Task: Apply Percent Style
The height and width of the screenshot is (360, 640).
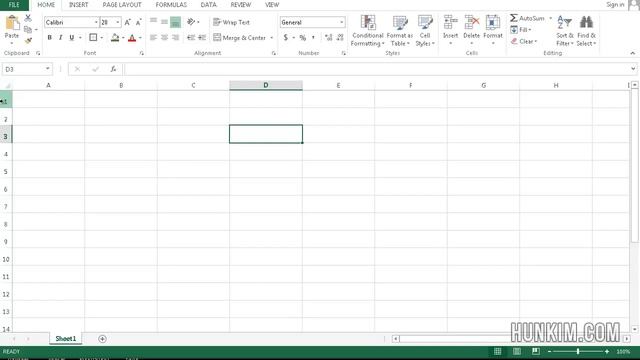Action: [x=303, y=38]
